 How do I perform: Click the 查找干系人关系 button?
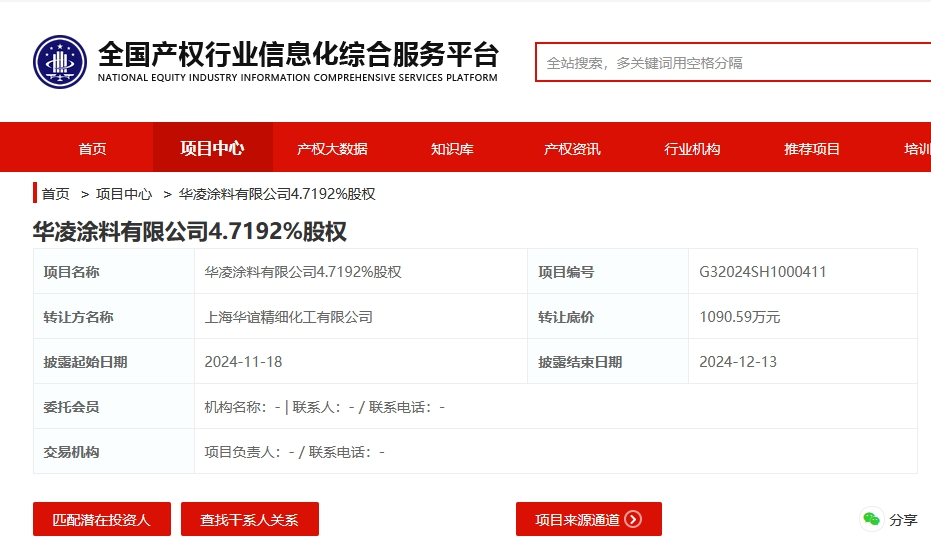pos(250,519)
